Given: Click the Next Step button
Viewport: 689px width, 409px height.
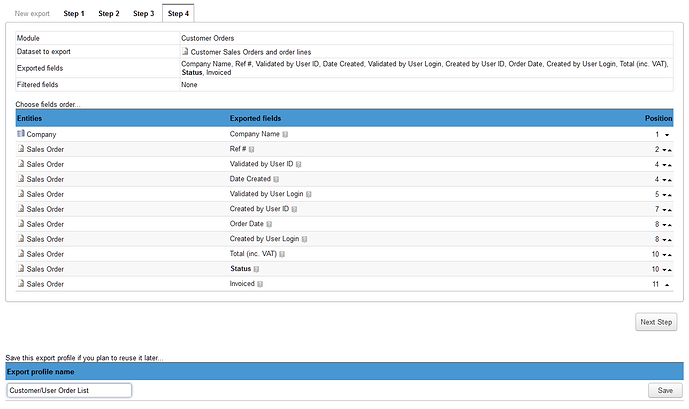Looking at the screenshot, I should [x=656, y=322].
